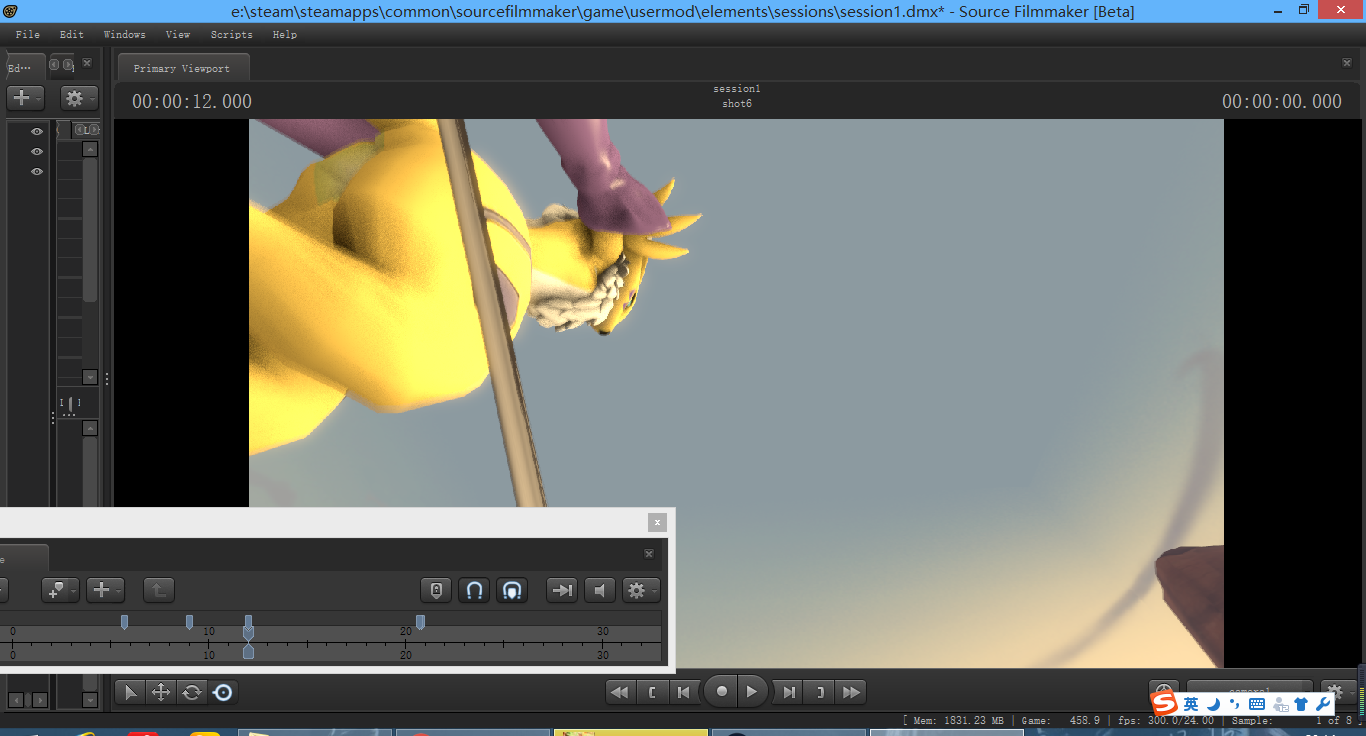
Task: Toggle timeline snapping magnet
Action: pos(474,590)
